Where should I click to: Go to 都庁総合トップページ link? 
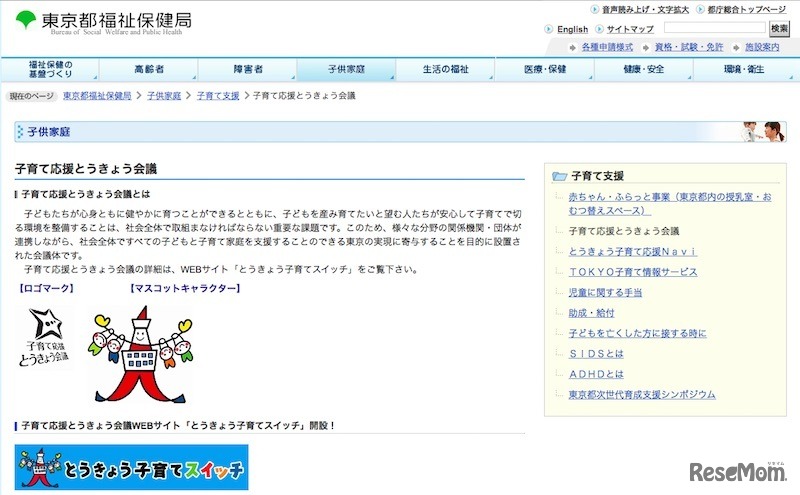[746, 9]
